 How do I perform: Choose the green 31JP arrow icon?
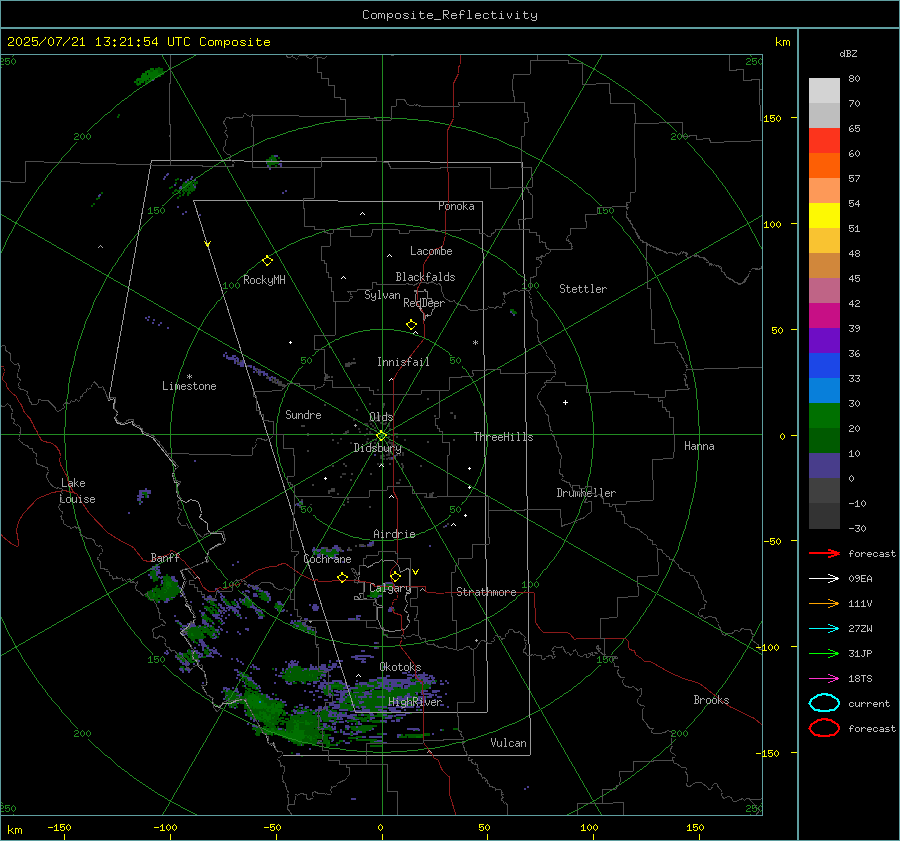click(x=824, y=653)
